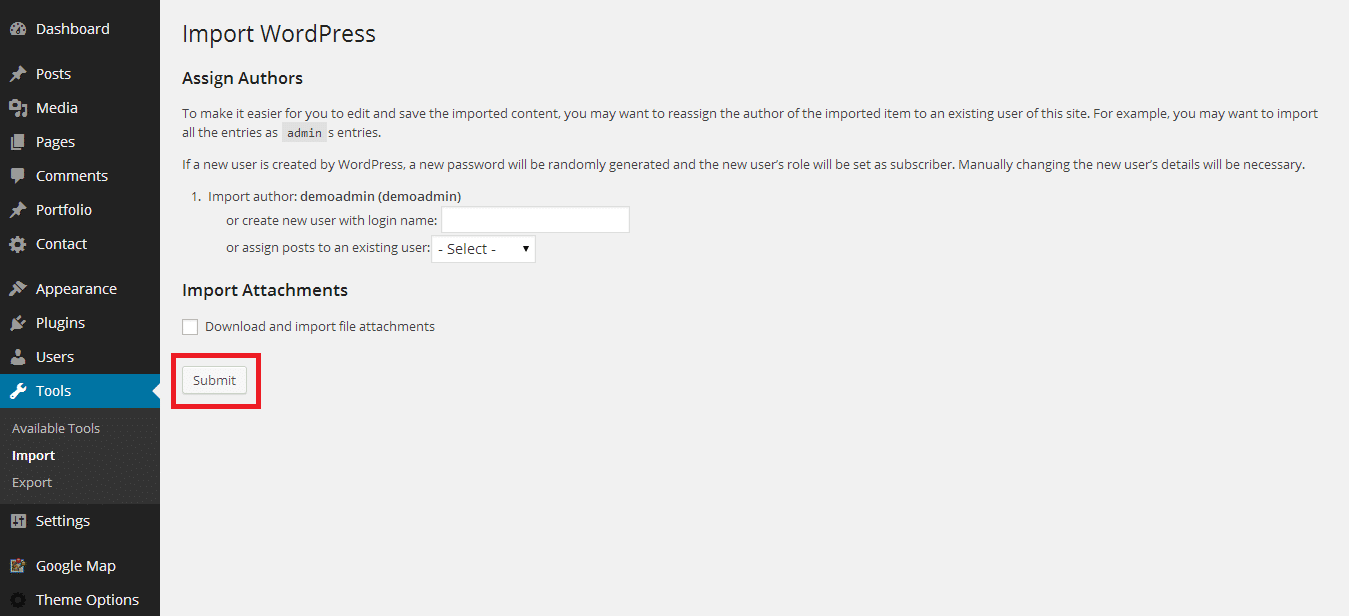Click the Posts pushpin icon

pos(18,74)
